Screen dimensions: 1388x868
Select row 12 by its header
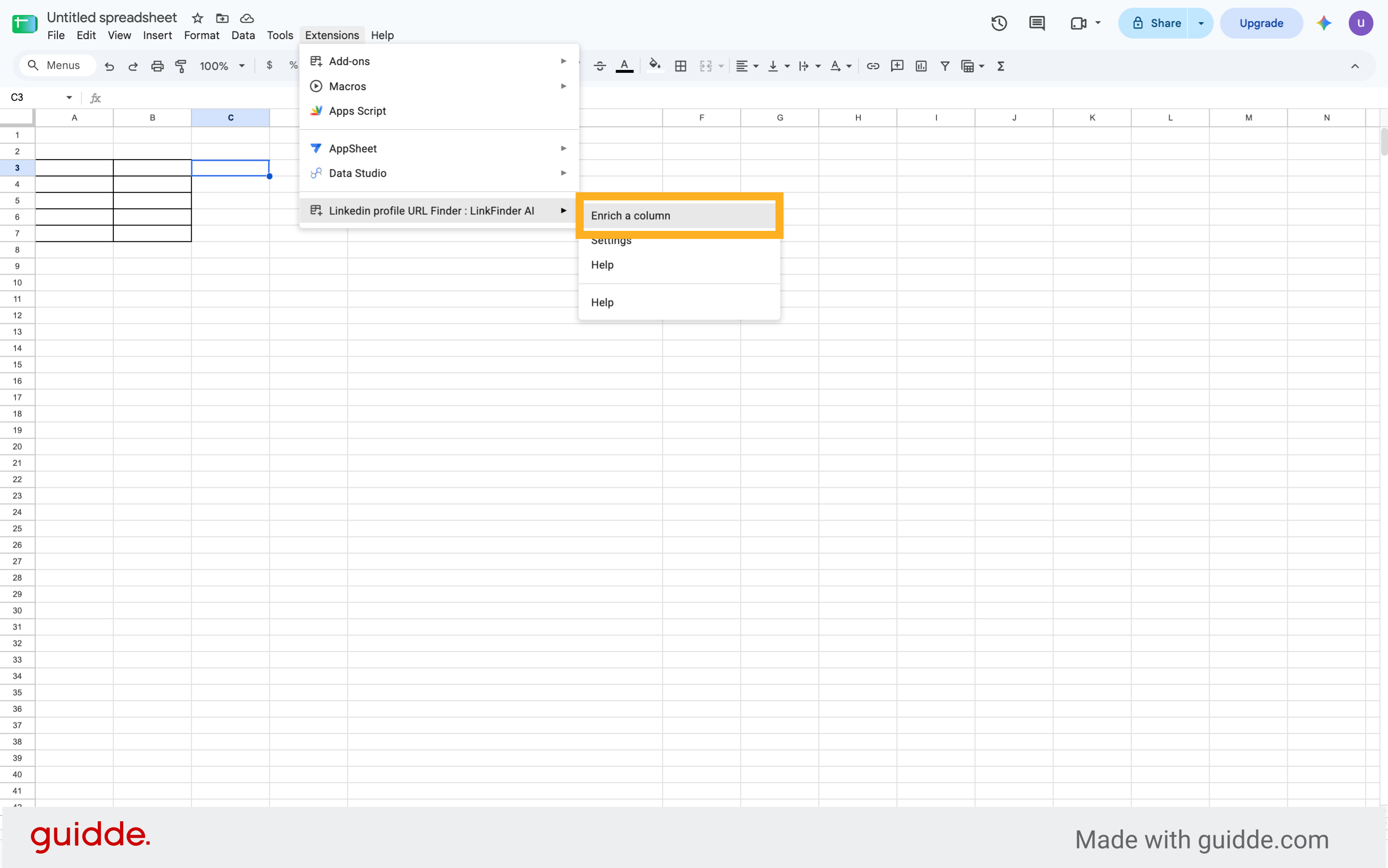click(17, 315)
